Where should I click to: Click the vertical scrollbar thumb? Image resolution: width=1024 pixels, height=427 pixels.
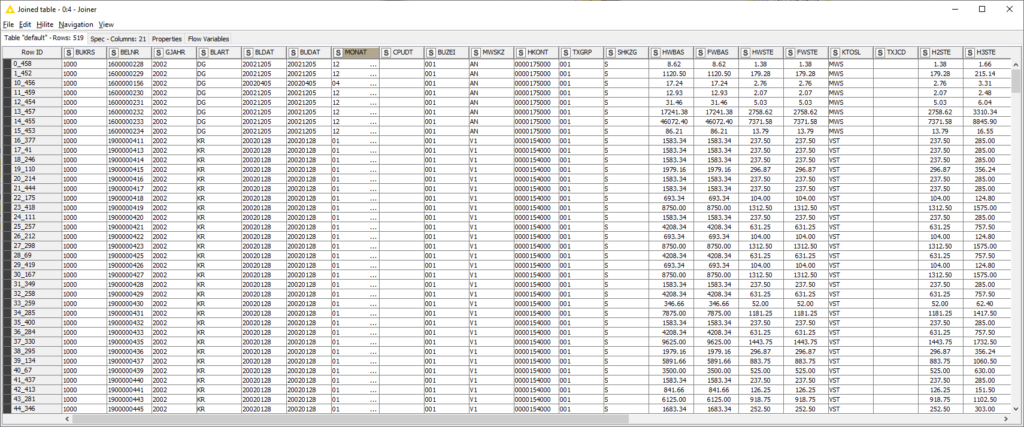1017,80
